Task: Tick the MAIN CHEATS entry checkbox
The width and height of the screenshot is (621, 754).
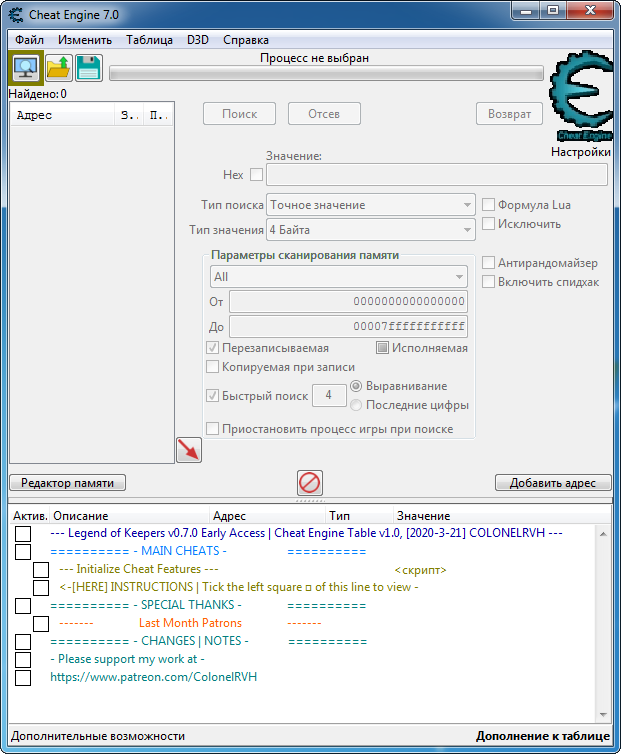Action: (23, 552)
